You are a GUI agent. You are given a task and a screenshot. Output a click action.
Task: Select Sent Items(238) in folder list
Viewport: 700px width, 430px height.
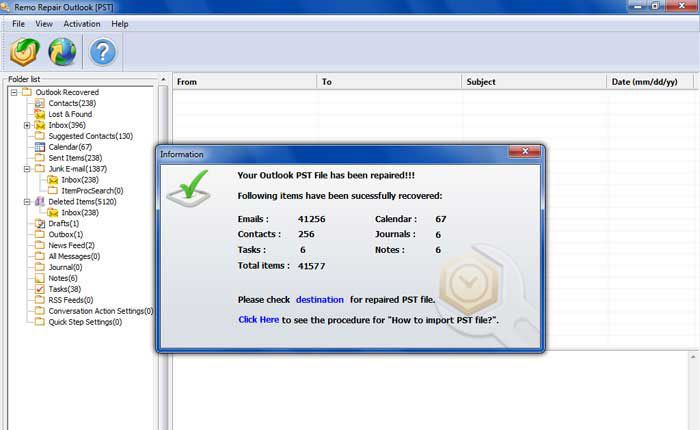click(75, 158)
